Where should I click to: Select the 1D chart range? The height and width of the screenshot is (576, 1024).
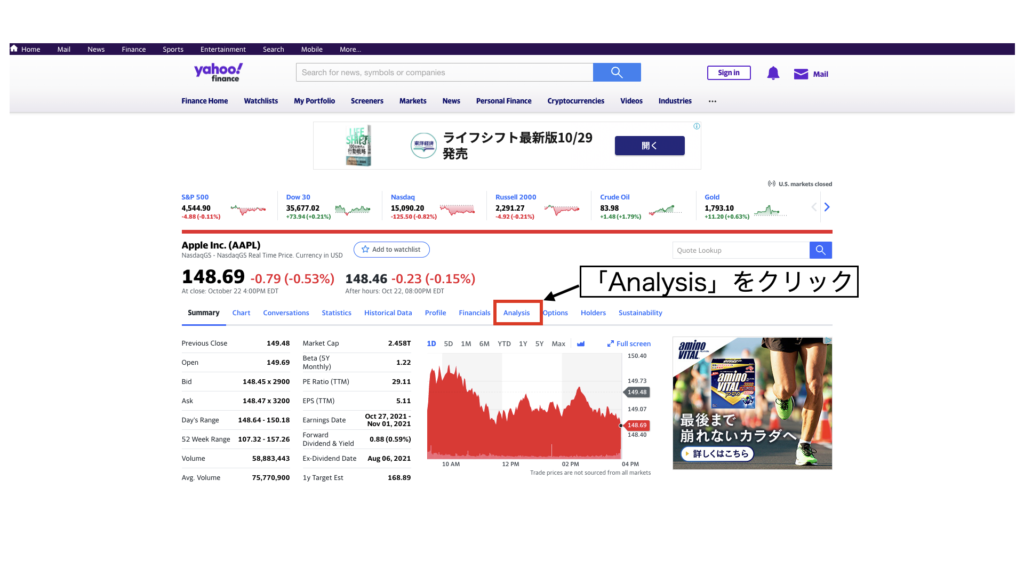tap(431, 344)
